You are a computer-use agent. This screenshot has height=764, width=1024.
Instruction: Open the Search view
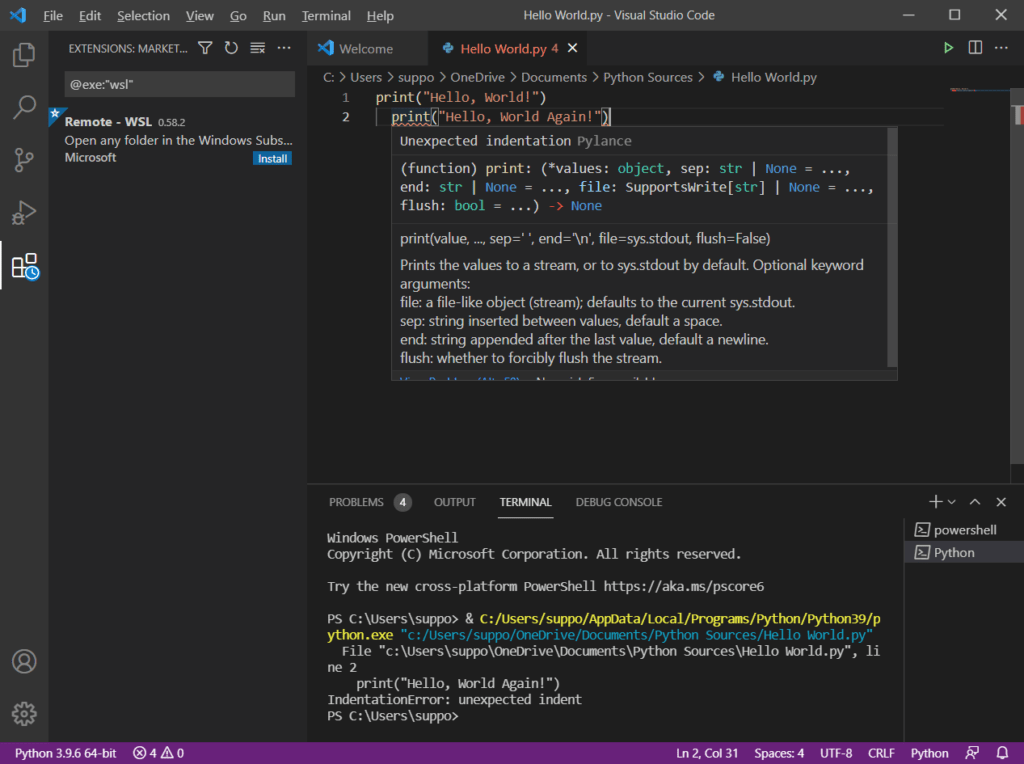tap(24, 108)
